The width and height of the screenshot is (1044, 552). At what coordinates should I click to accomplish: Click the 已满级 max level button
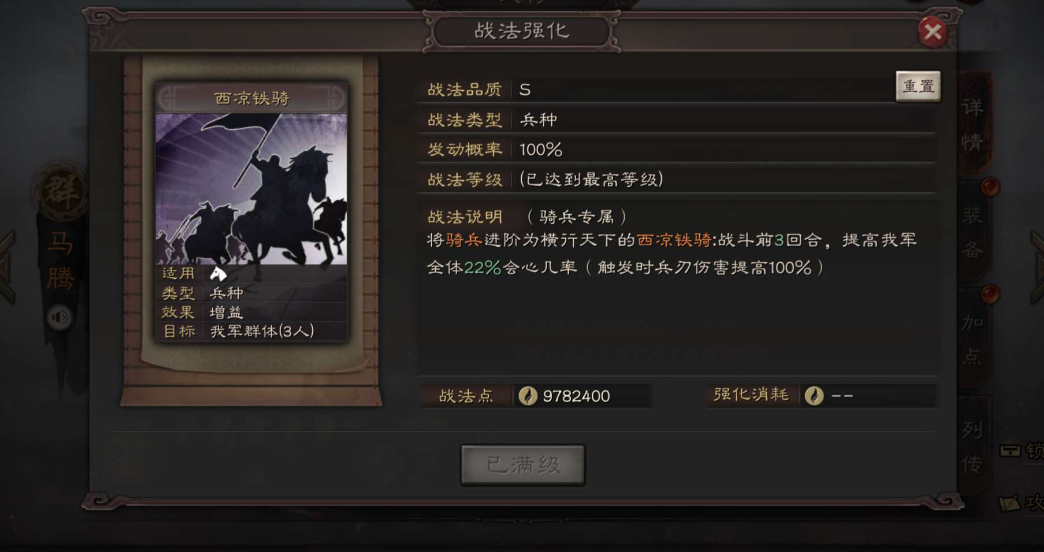click(x=523, y=465)
